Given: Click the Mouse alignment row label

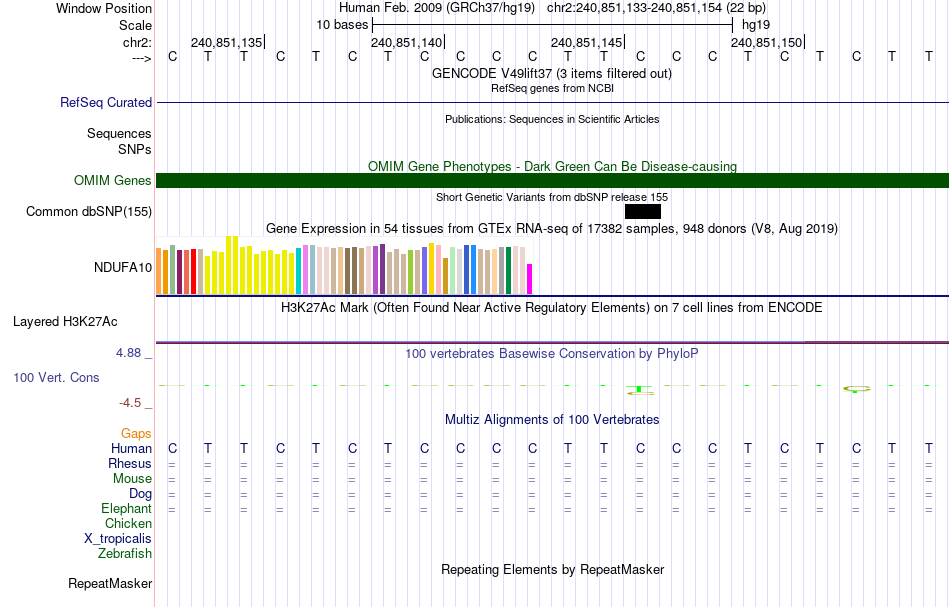Looking at the screenshot, I should pos(132,479).
